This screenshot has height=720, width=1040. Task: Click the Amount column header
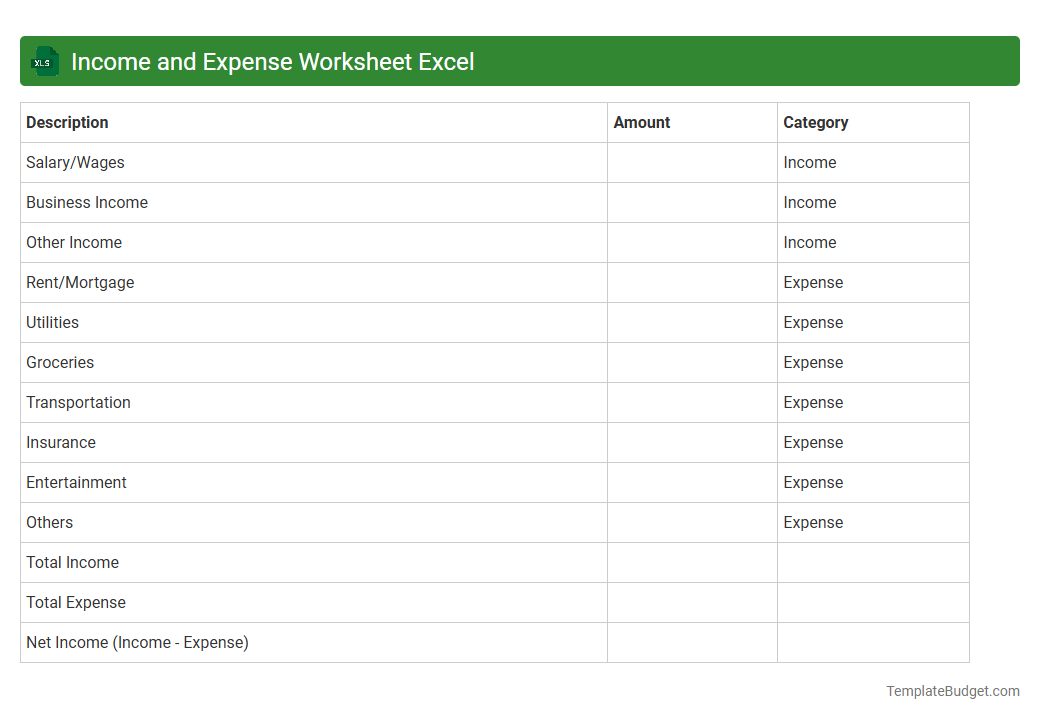(641, 122)
